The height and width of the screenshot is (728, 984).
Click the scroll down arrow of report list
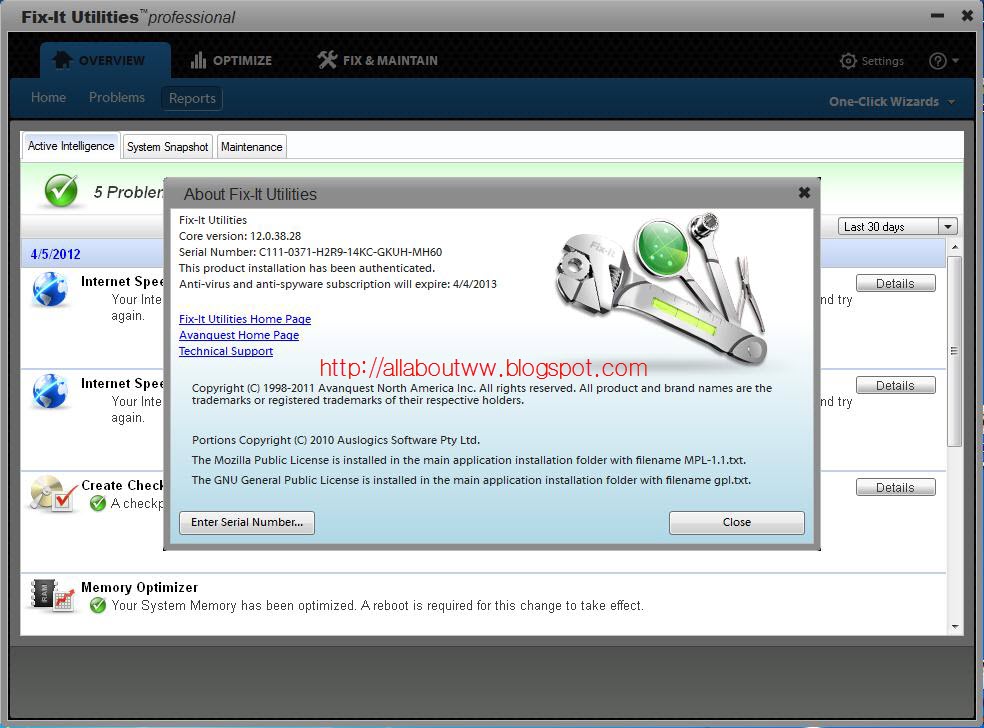pos(955,626)
